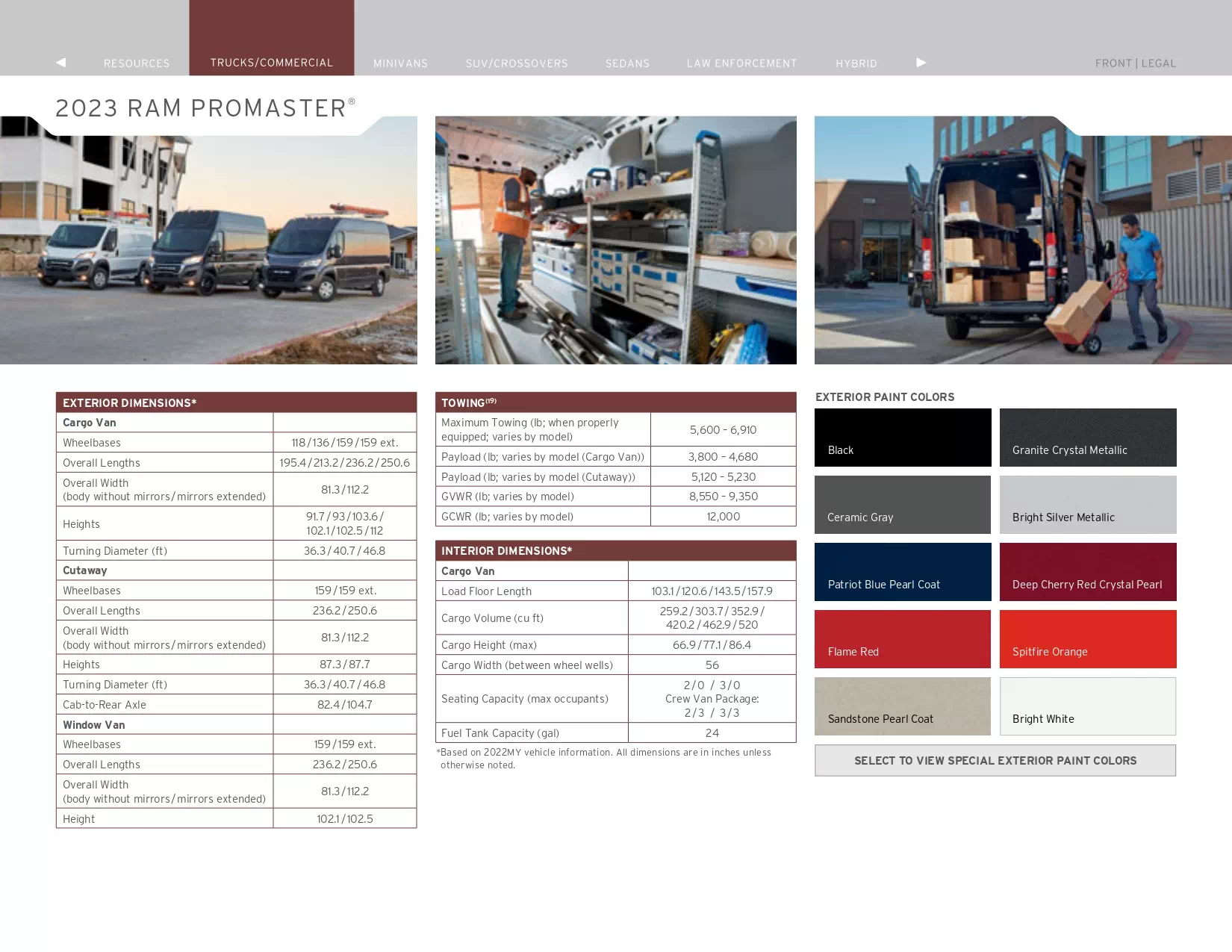Screen dimensions: 1232x952
Task: Select the Patriot Blue Pearl Coat swatch
Action: (x=903, y=572)
